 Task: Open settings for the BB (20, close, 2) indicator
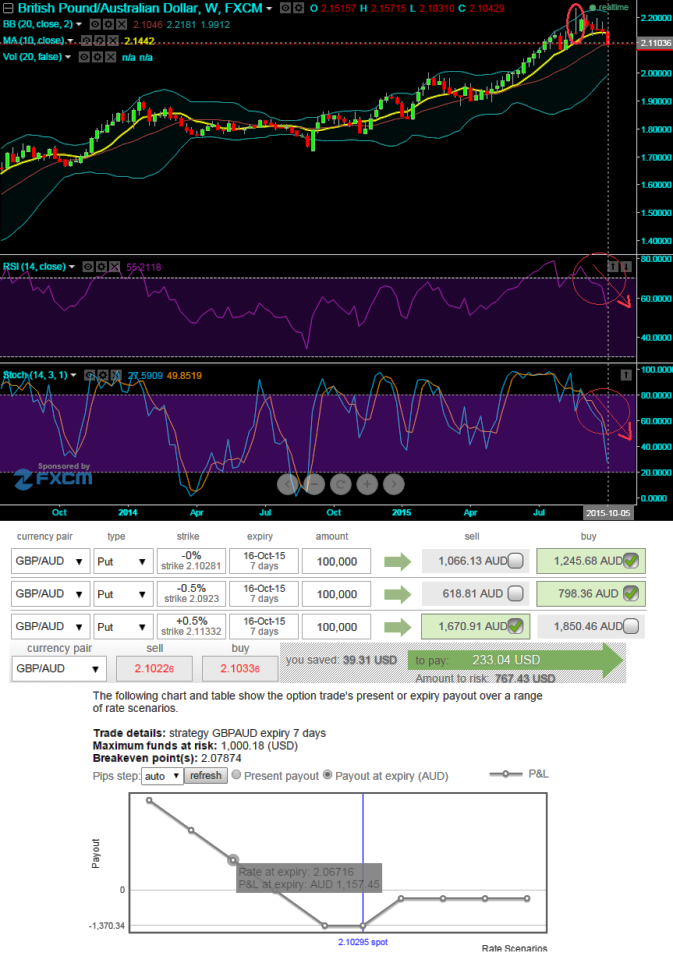click(x=108, y=24)
